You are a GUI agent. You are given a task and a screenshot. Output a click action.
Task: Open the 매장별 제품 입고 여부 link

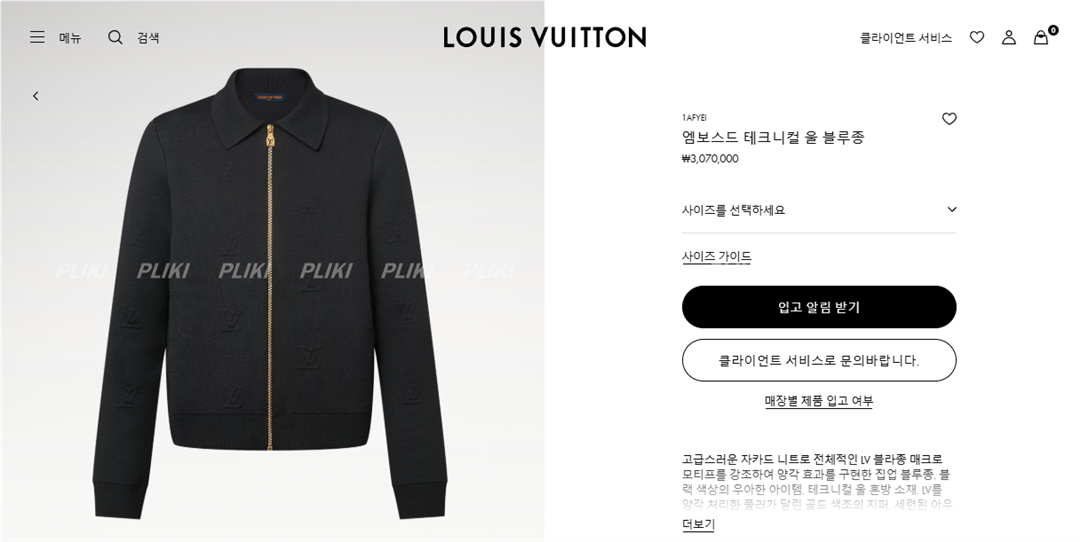coord(819,401)
